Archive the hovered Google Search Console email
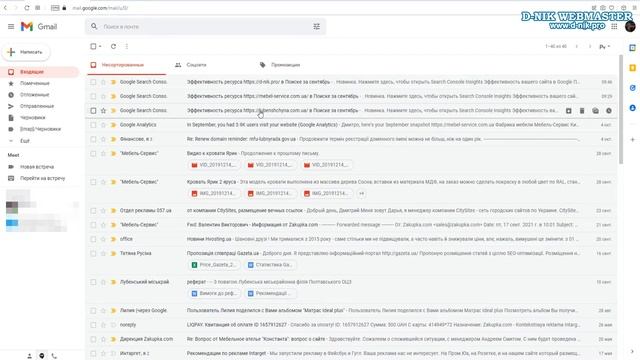The image size is (640, 360). pos(569,111)
